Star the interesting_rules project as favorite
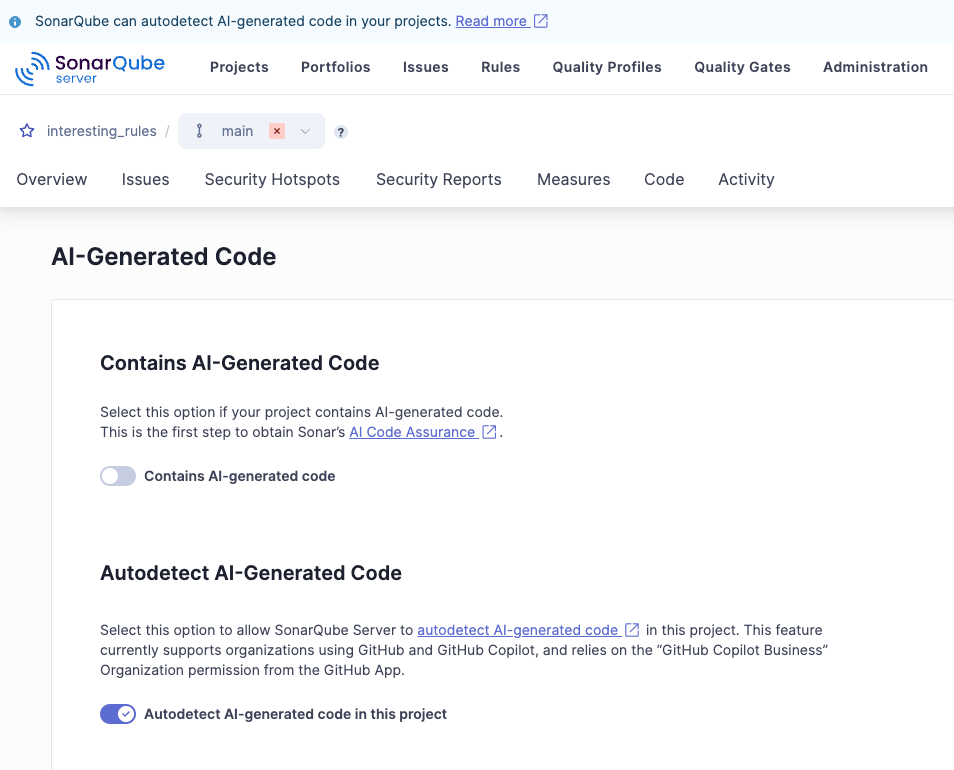The height and width of the screenshot is (770, 954). pyautogui.click(x=27, y=131)
